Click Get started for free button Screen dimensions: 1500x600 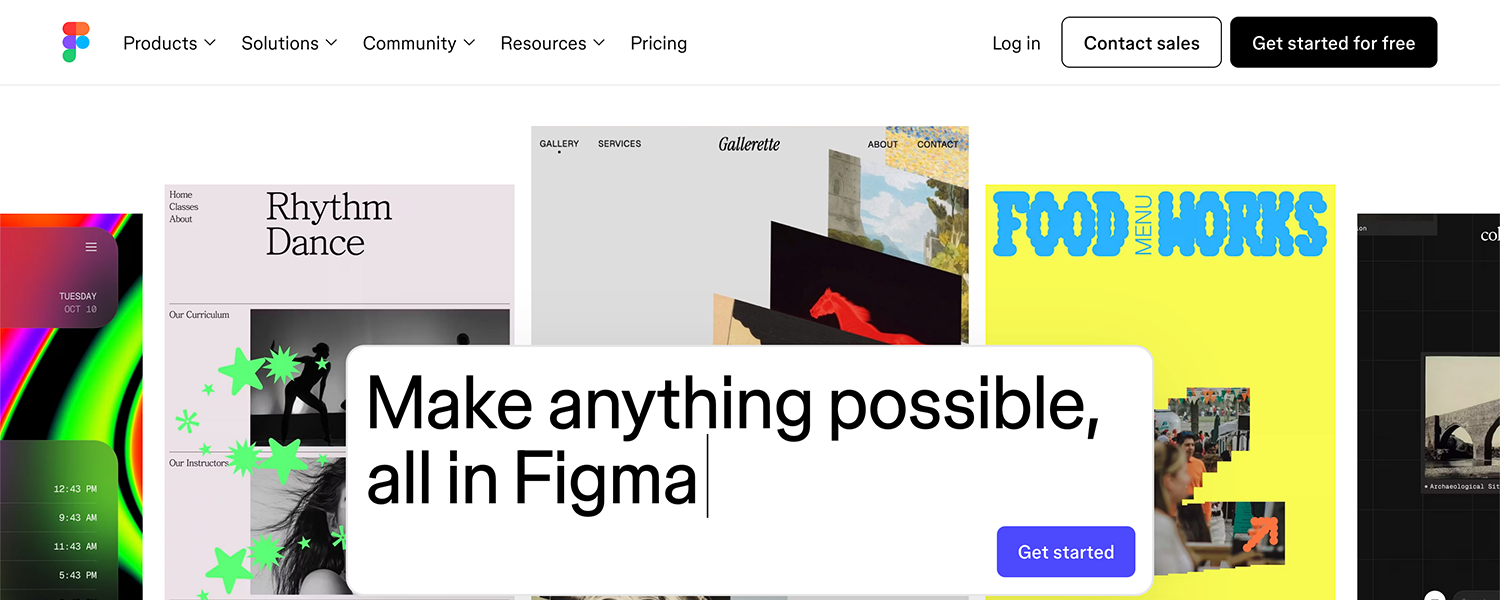point(1333,42)
